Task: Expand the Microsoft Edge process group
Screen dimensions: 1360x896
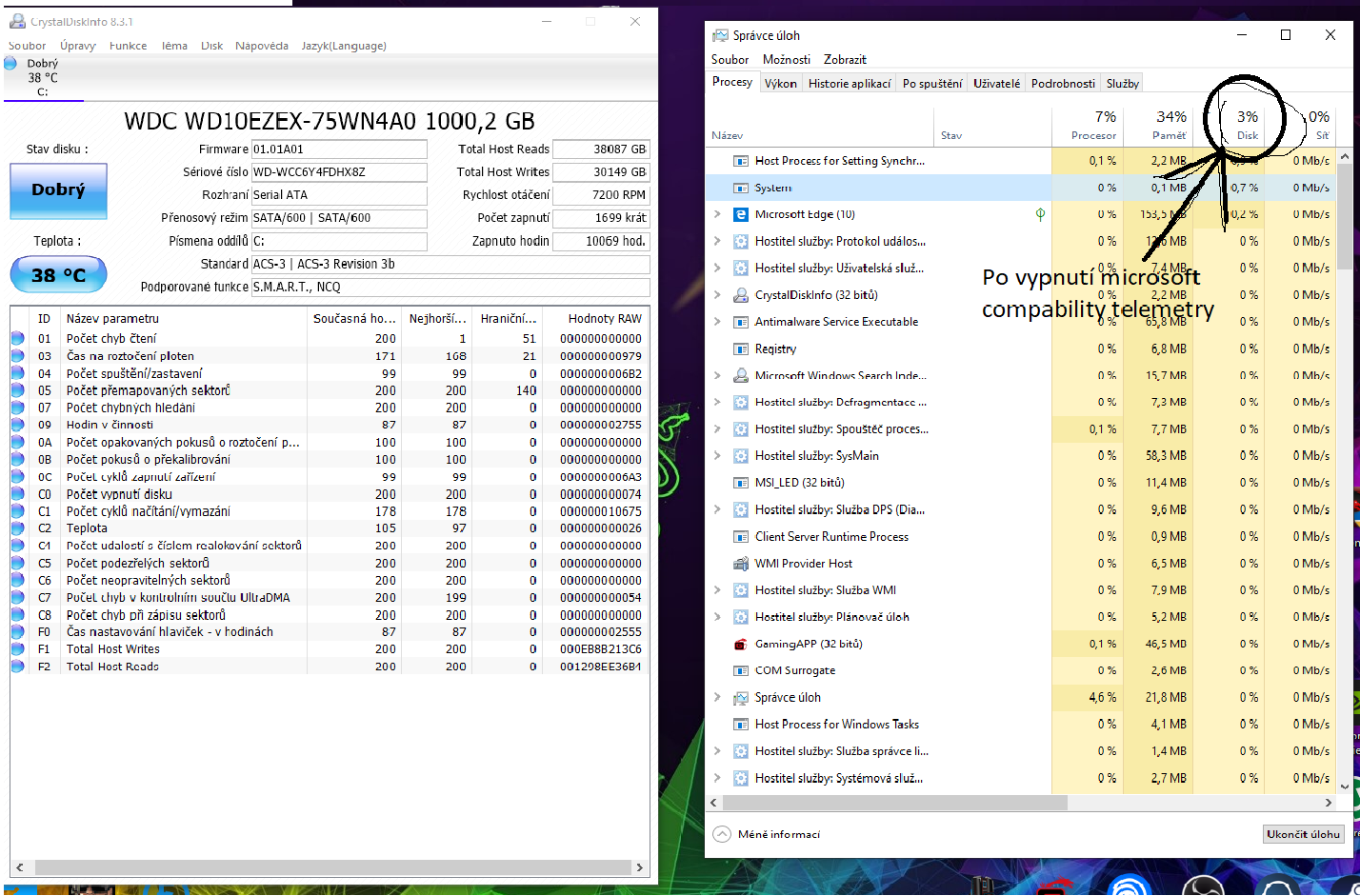Action: coord(717,214)
